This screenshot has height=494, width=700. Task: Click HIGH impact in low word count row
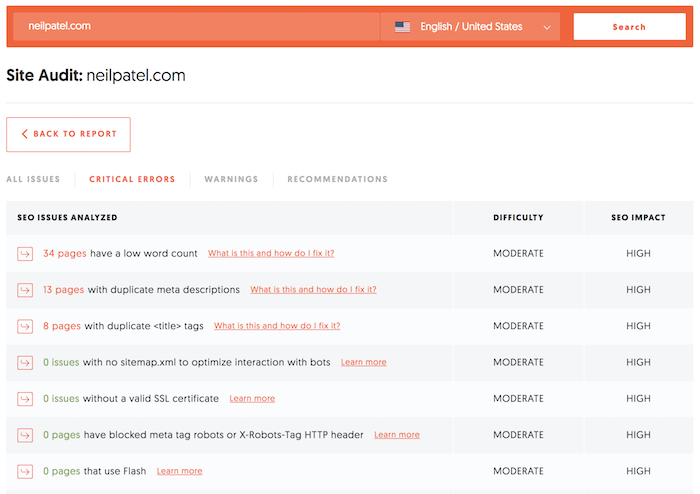[638, 253]
